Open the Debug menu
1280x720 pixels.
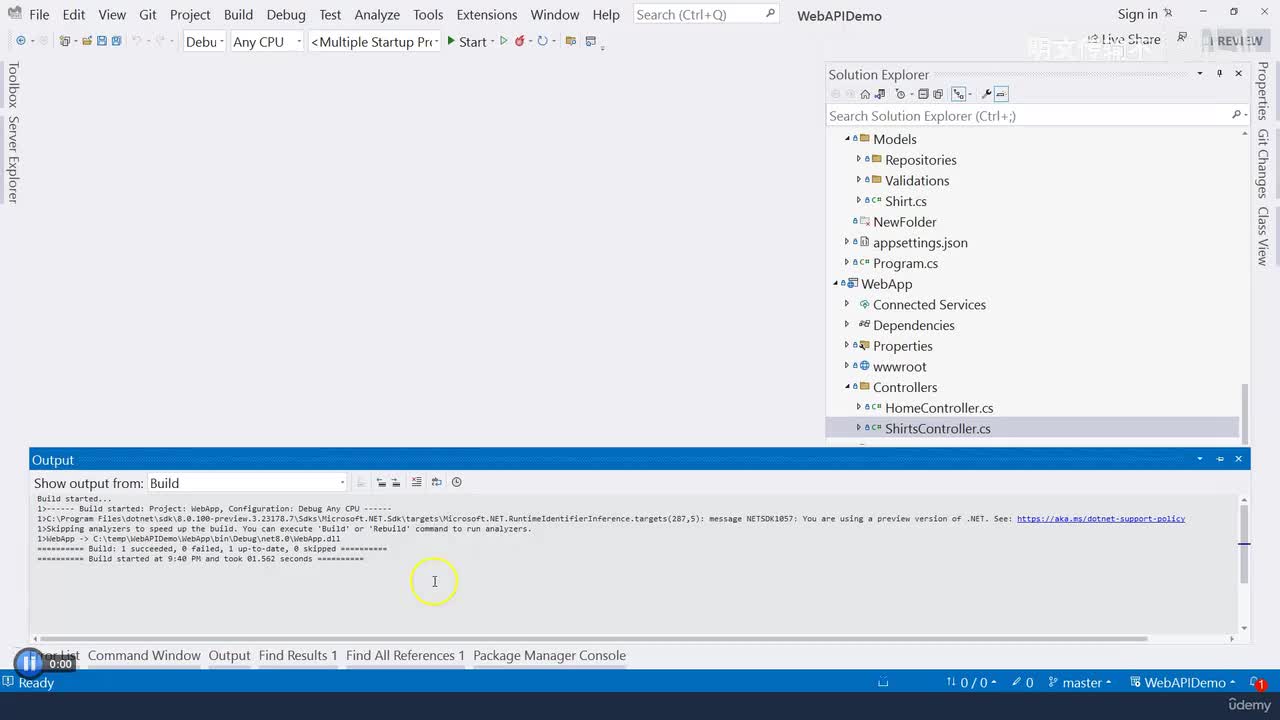tap(286, 15)
